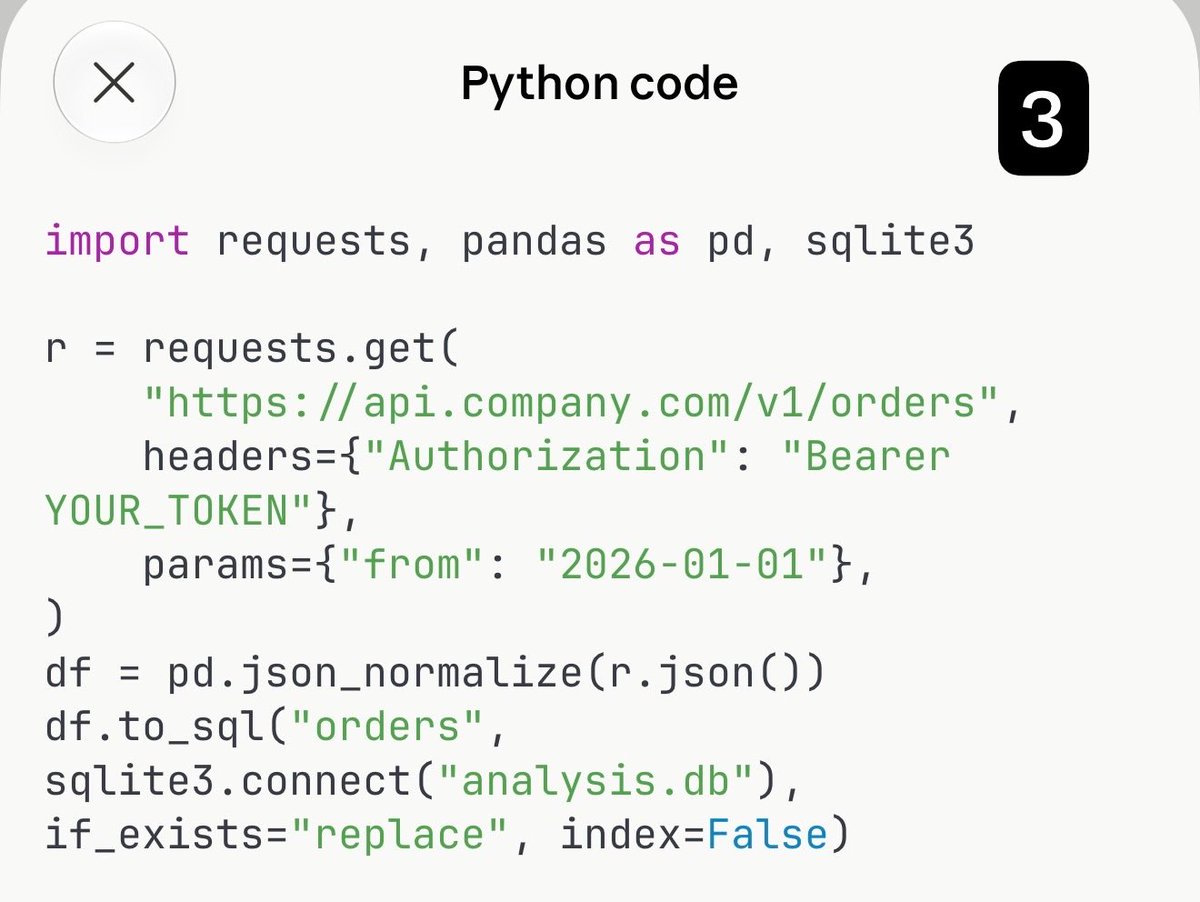Click the "Authorization" header key
This screenshot has height=902, width=1200.
click(x=546, y=457)
